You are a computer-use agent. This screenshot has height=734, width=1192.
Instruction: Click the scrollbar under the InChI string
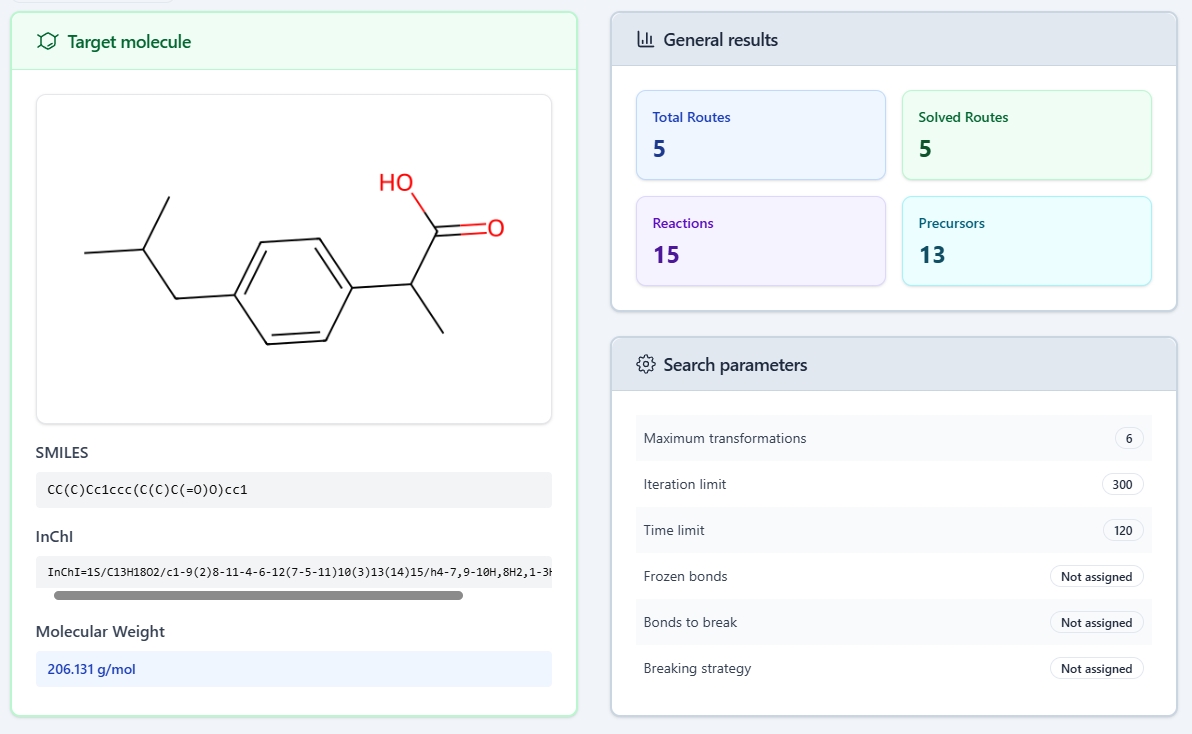click(258, 595)
